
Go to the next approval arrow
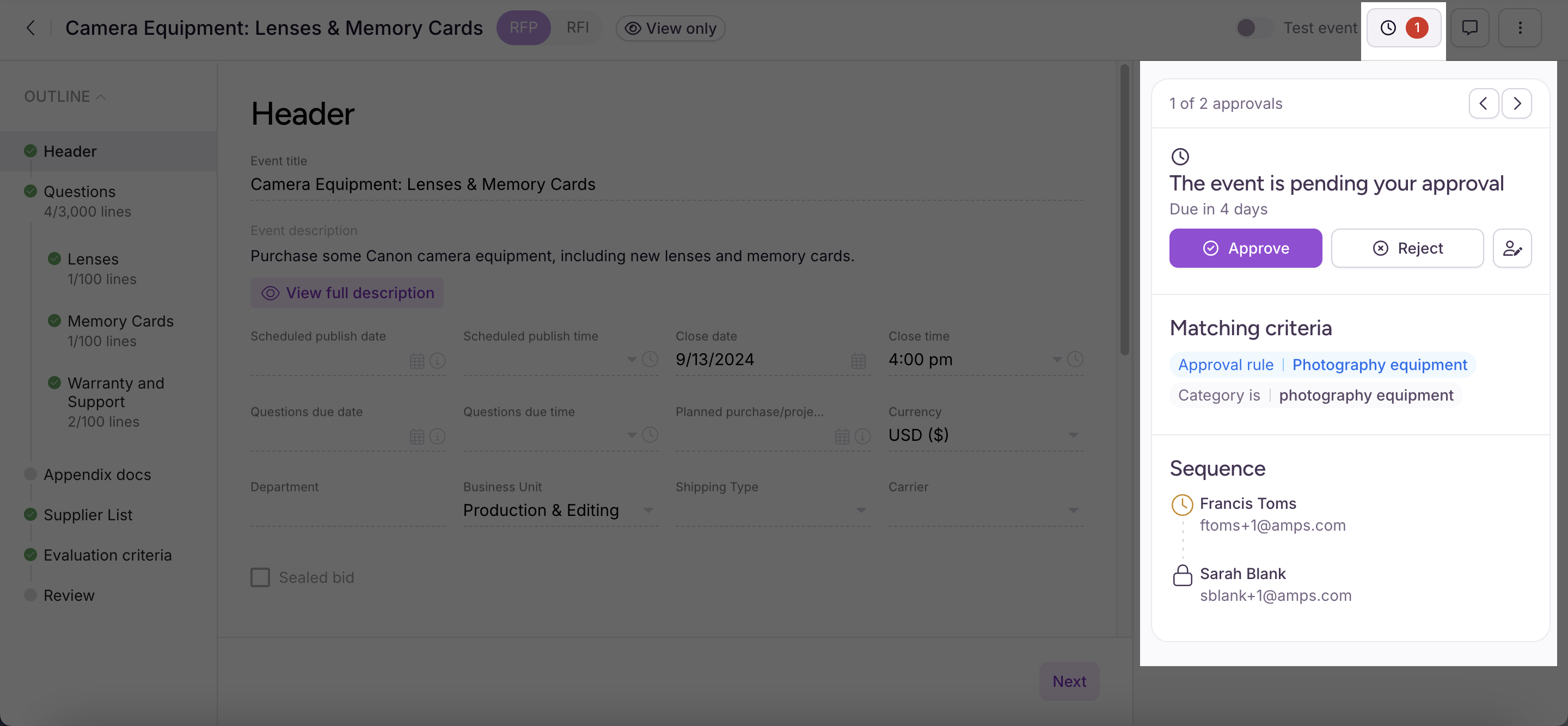pos(1517,103)
